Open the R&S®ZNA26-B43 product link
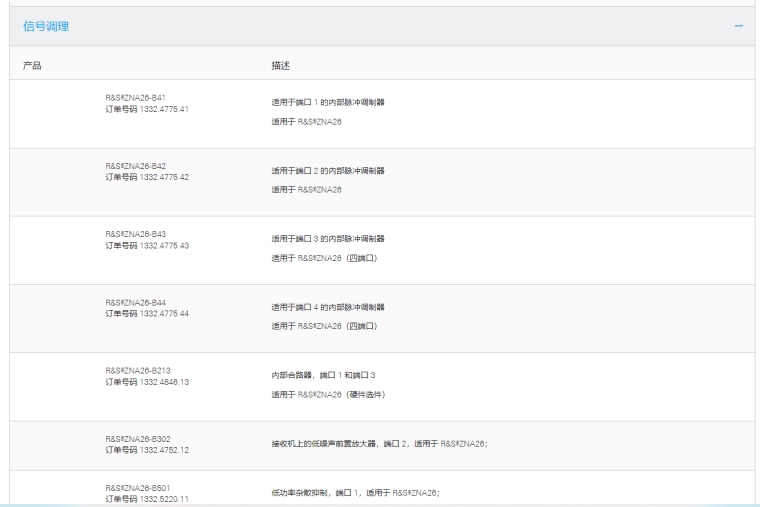Viewport: 760px width, 507px height. (135, 234)
